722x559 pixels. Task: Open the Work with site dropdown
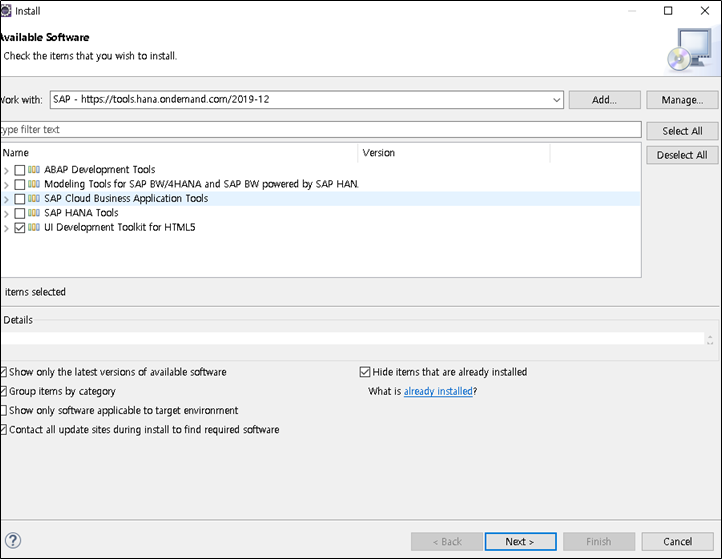coord(556,99)
